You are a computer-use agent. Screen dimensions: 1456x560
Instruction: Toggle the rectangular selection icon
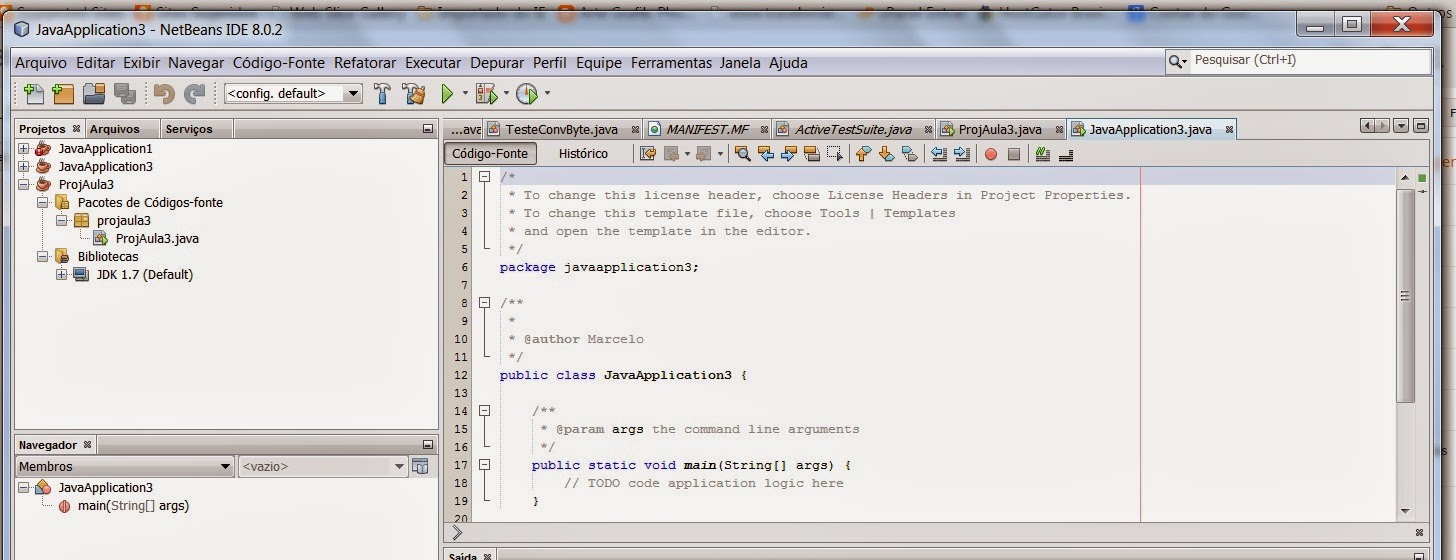pos(835,154)
